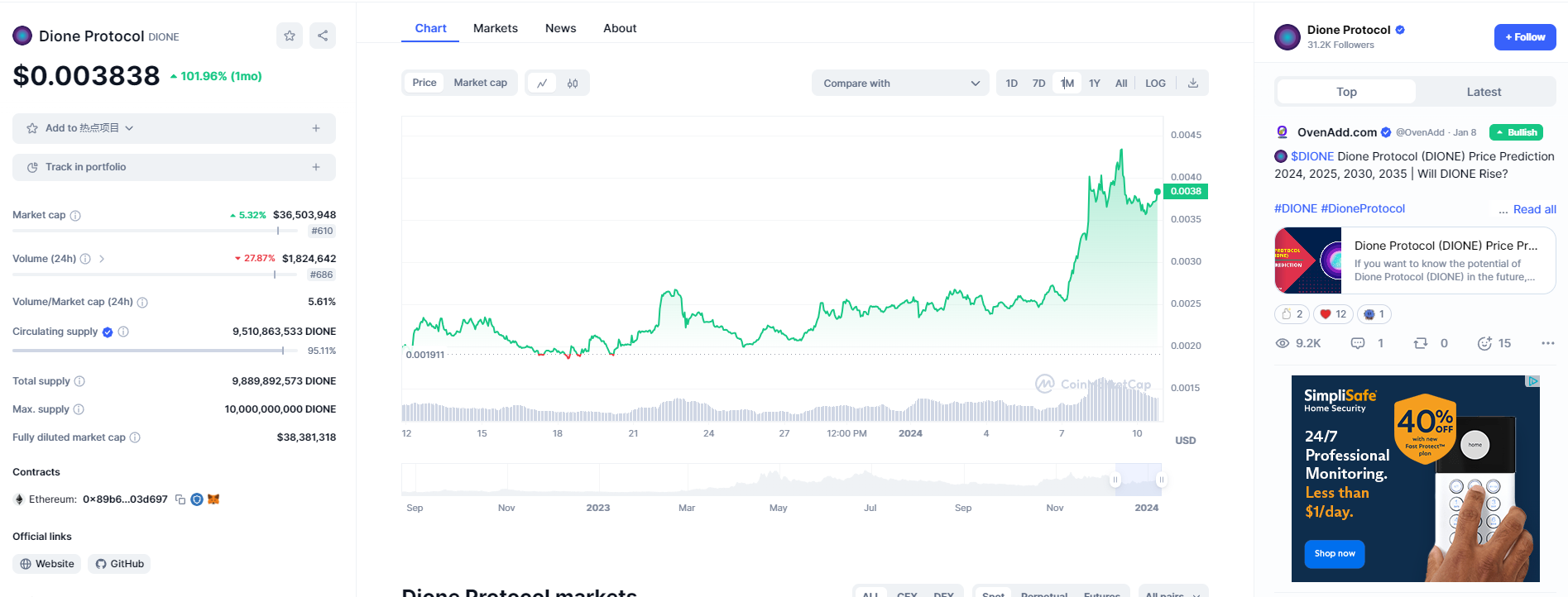Toggle Market cap chart mode
The height and width of the screenshot is (597, 1568).
point(481,83)
